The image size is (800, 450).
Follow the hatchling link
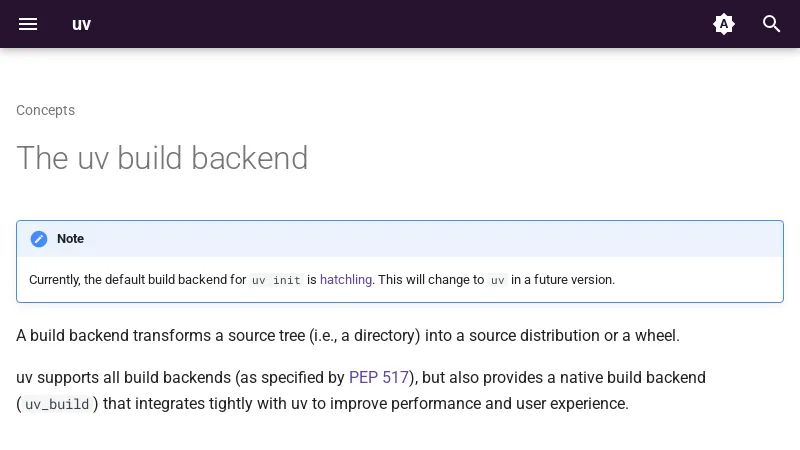[x=346, y=280]
